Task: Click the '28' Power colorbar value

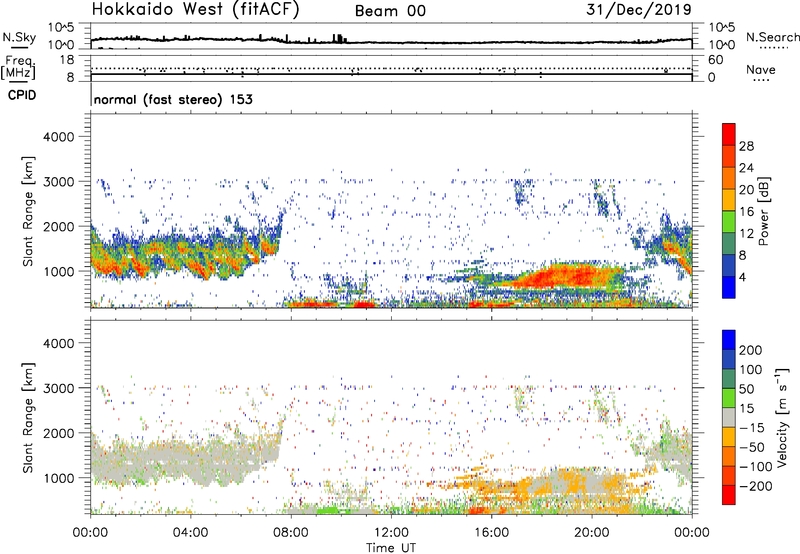Action: [x=746, y=146]
